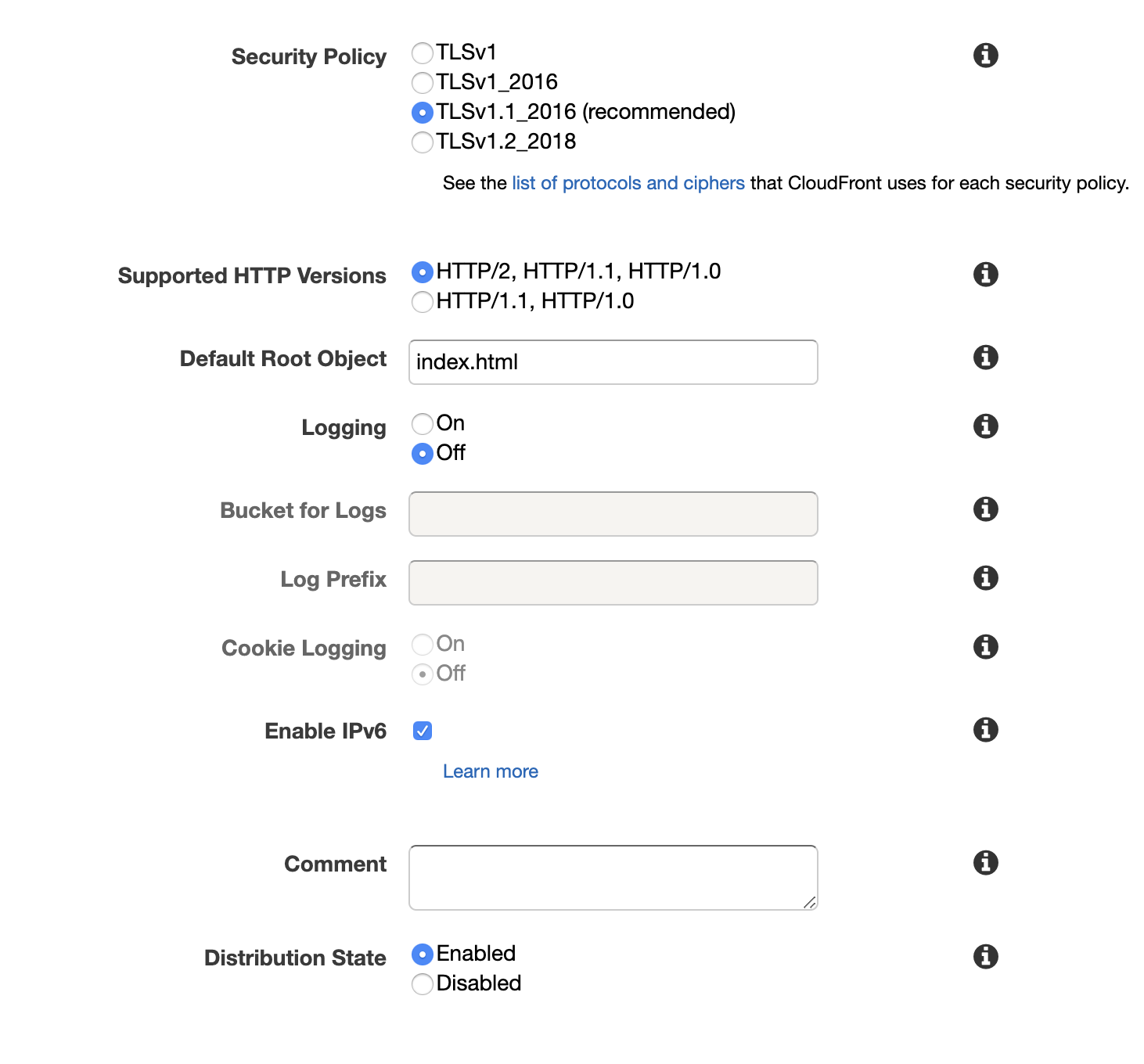Click the Bucket for Logs info icon
1144x1064 pixels.
click(985, 509)
